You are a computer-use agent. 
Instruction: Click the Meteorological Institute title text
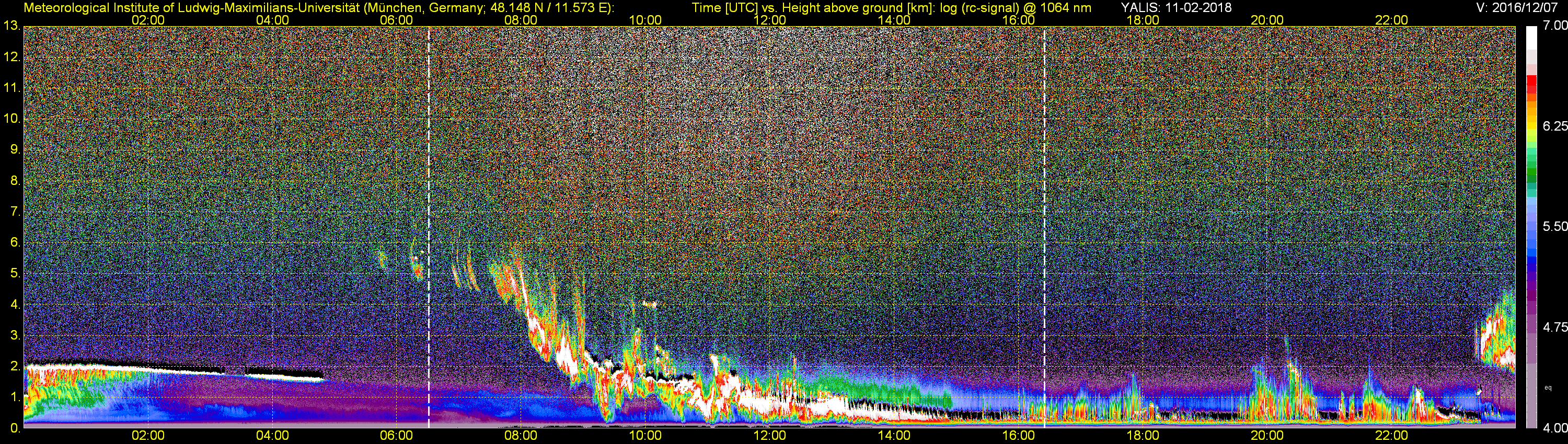(318, 8)
